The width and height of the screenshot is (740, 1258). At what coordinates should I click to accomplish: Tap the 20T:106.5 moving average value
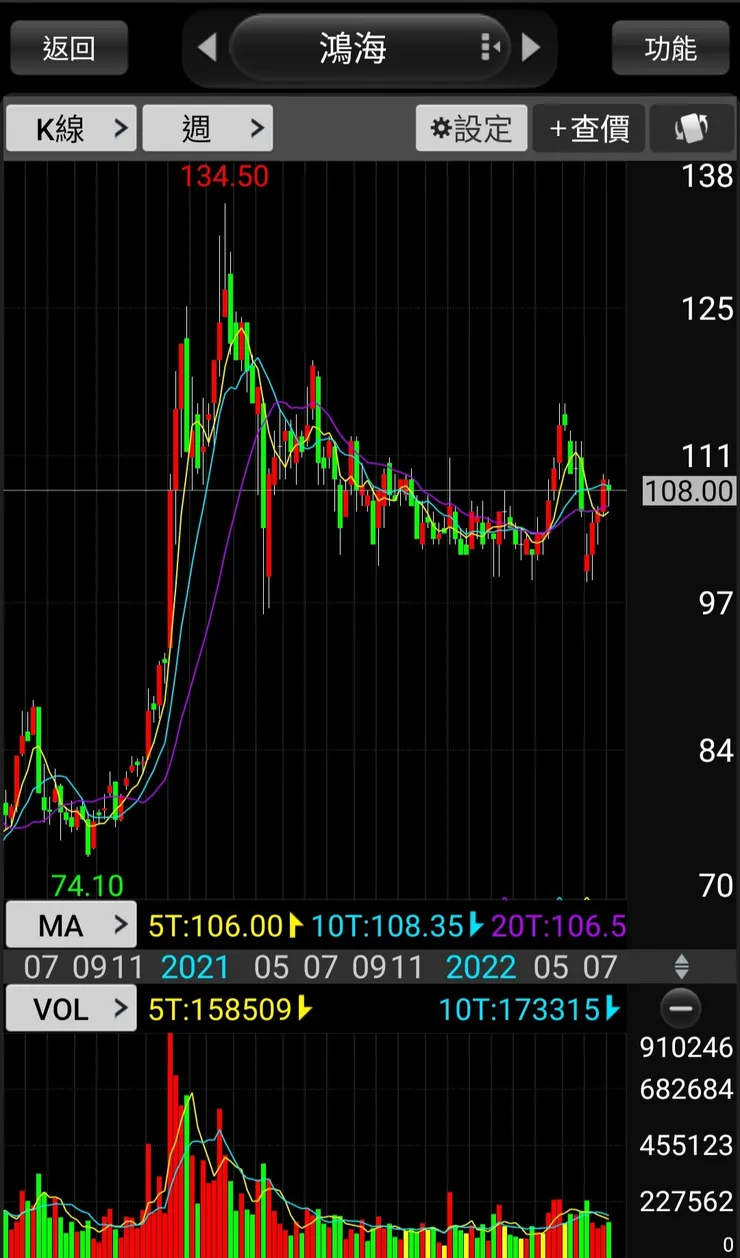click(x=558, y=926)
